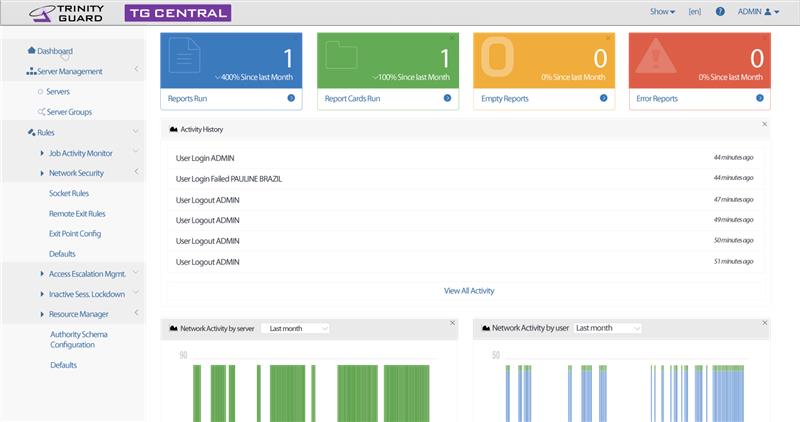Open Remote Exit Rules menu item

tap(77, 213)
